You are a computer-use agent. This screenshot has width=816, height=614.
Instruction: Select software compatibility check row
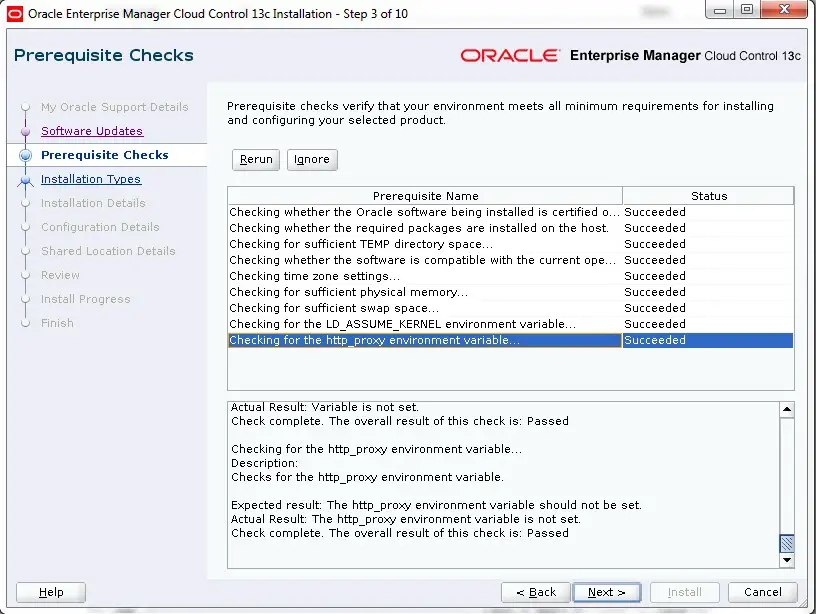511,260
